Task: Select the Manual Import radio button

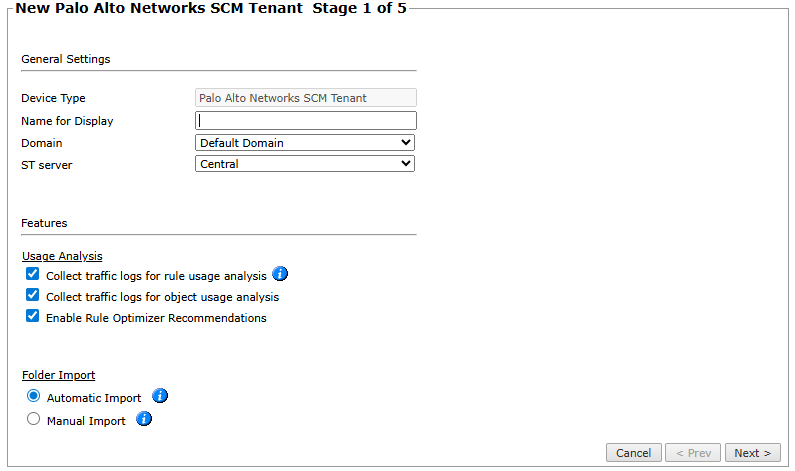Action: (33, 420)
